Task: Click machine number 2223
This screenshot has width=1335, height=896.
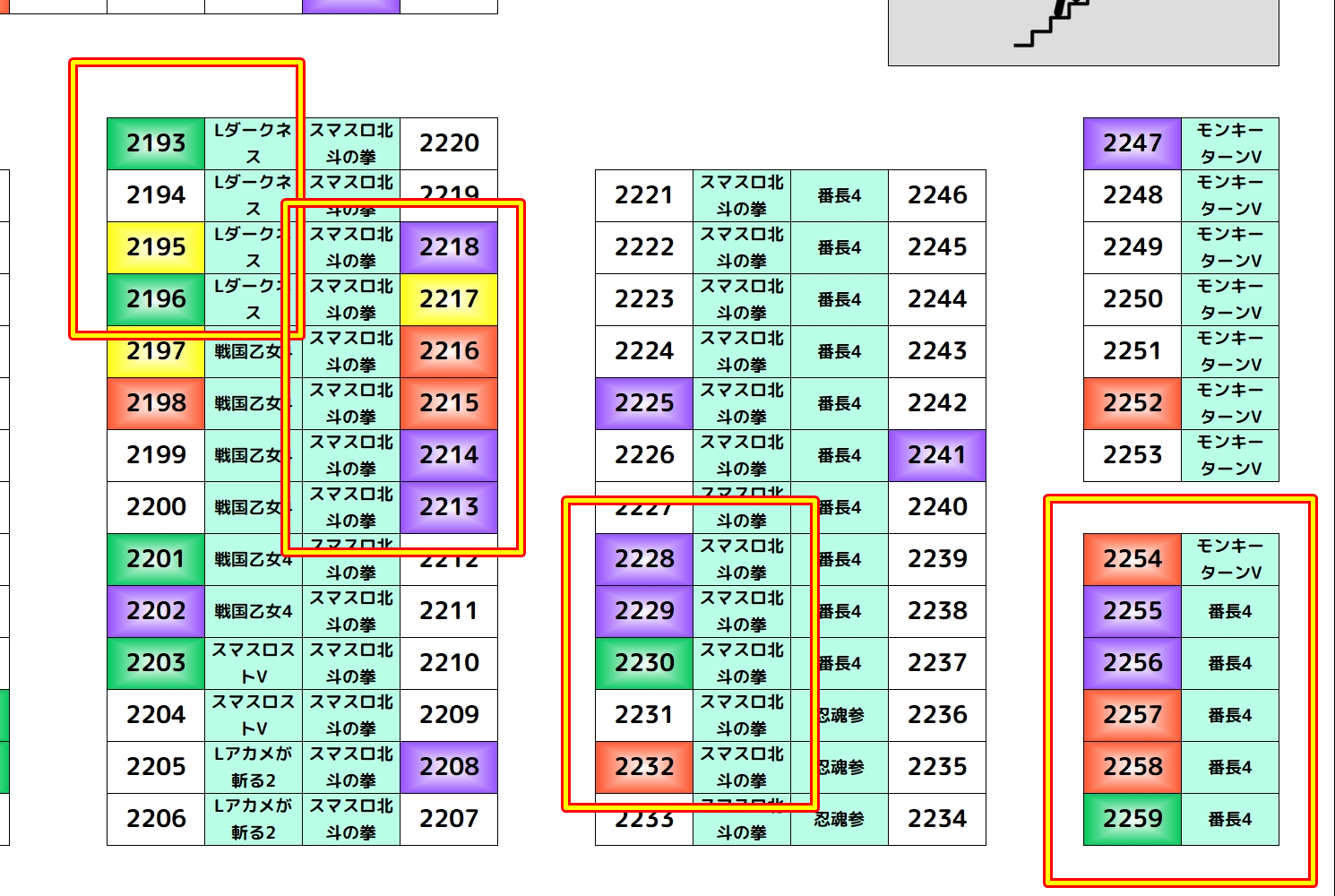Action: pyautogui.click(x=644, y=299)
